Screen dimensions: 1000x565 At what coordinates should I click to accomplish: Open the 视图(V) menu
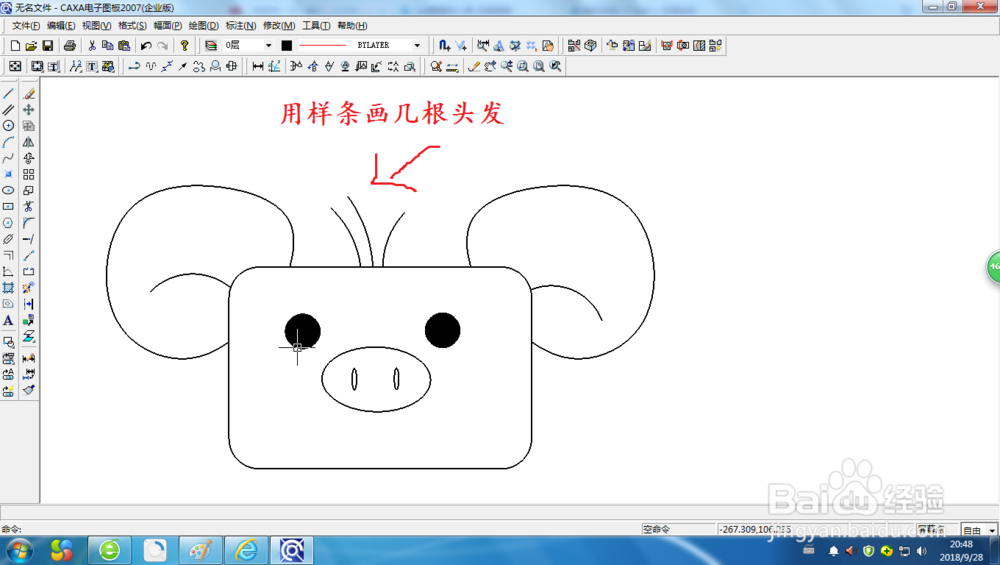coord(96,26)
